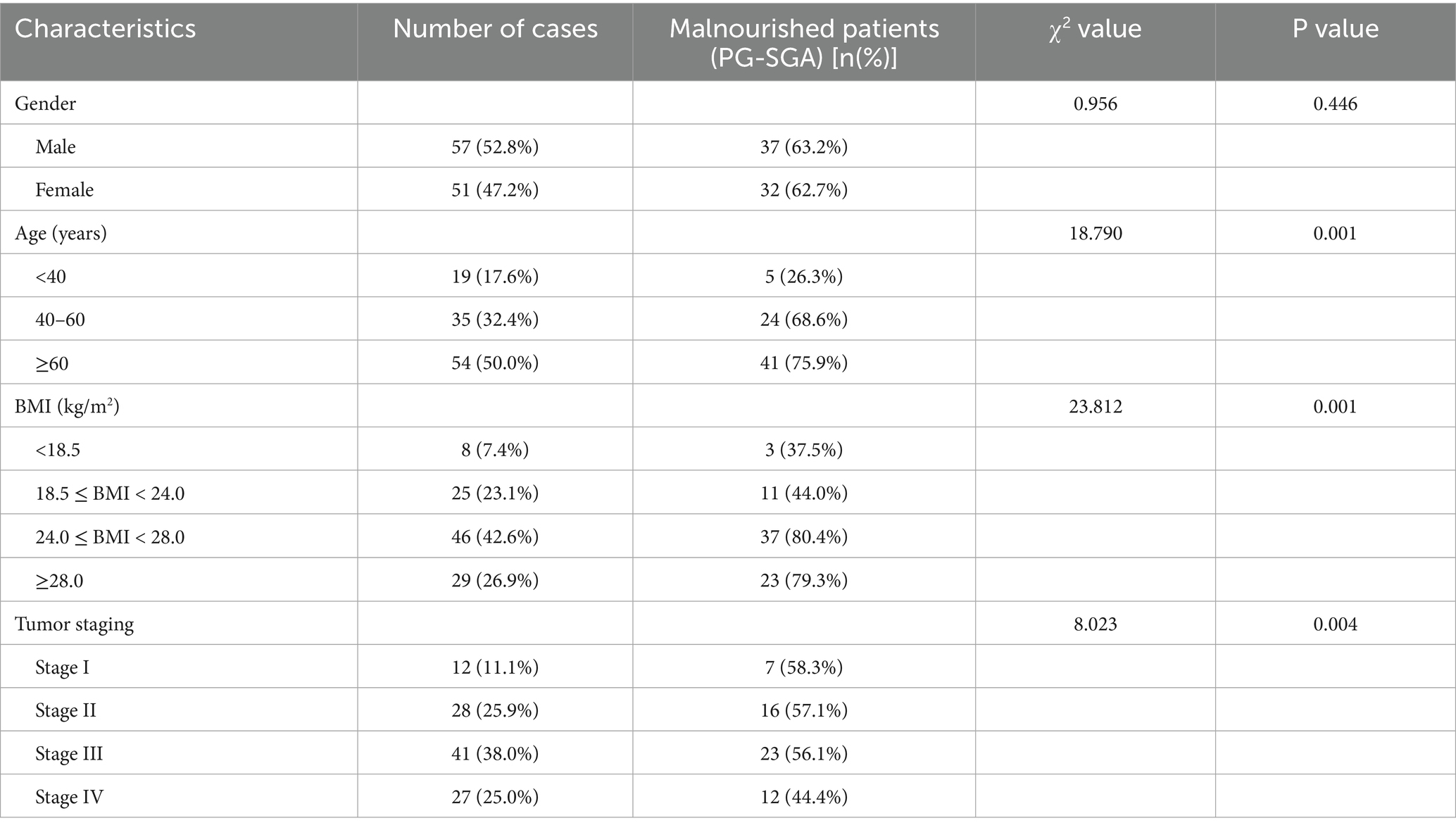Viewport: 1456px width, 830px height.
Task: Select the Malnourished patients (PG-SGA) header
Action: click(803, 44)
